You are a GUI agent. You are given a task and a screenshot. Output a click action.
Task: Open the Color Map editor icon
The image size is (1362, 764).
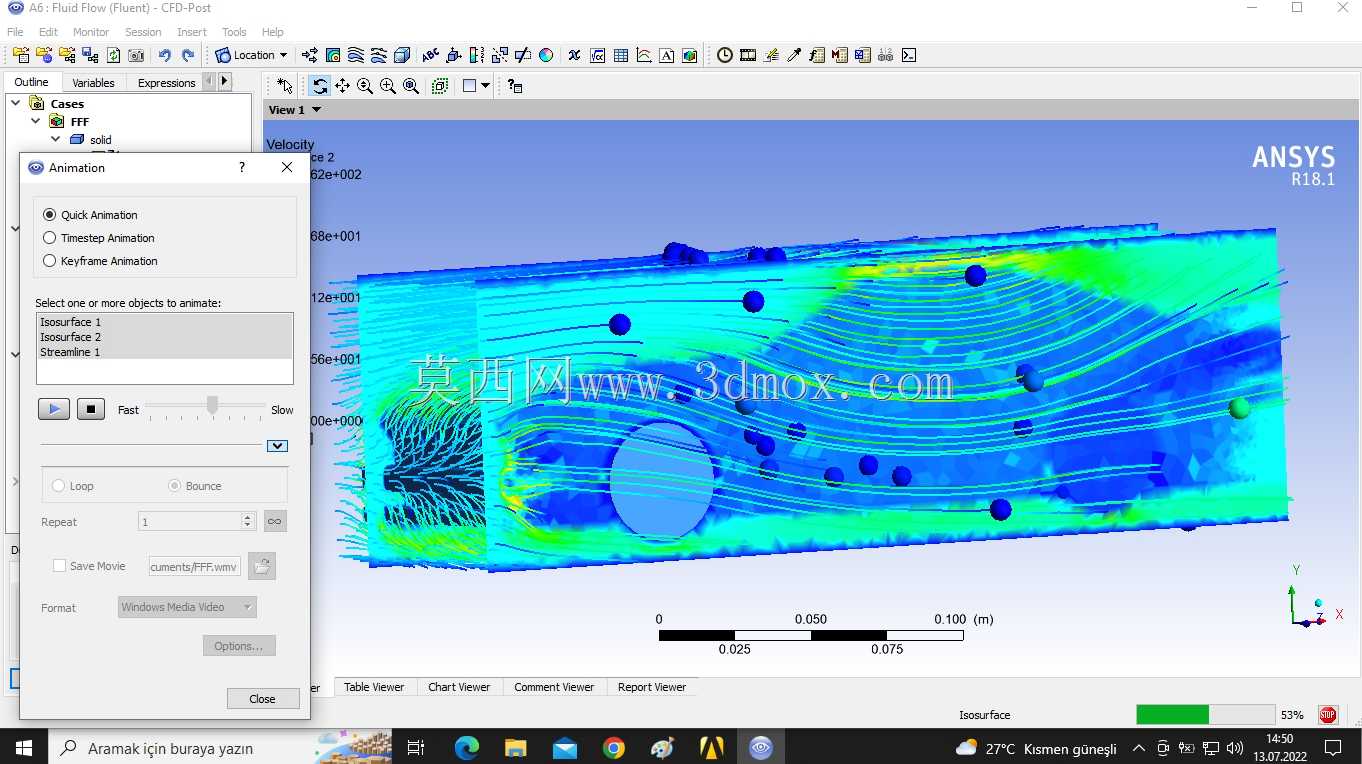(546, 55)
